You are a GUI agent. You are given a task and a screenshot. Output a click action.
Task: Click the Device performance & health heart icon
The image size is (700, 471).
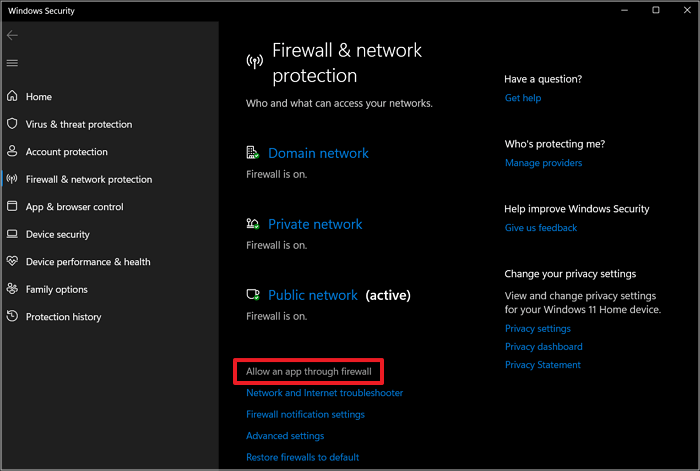pos(12,262)
